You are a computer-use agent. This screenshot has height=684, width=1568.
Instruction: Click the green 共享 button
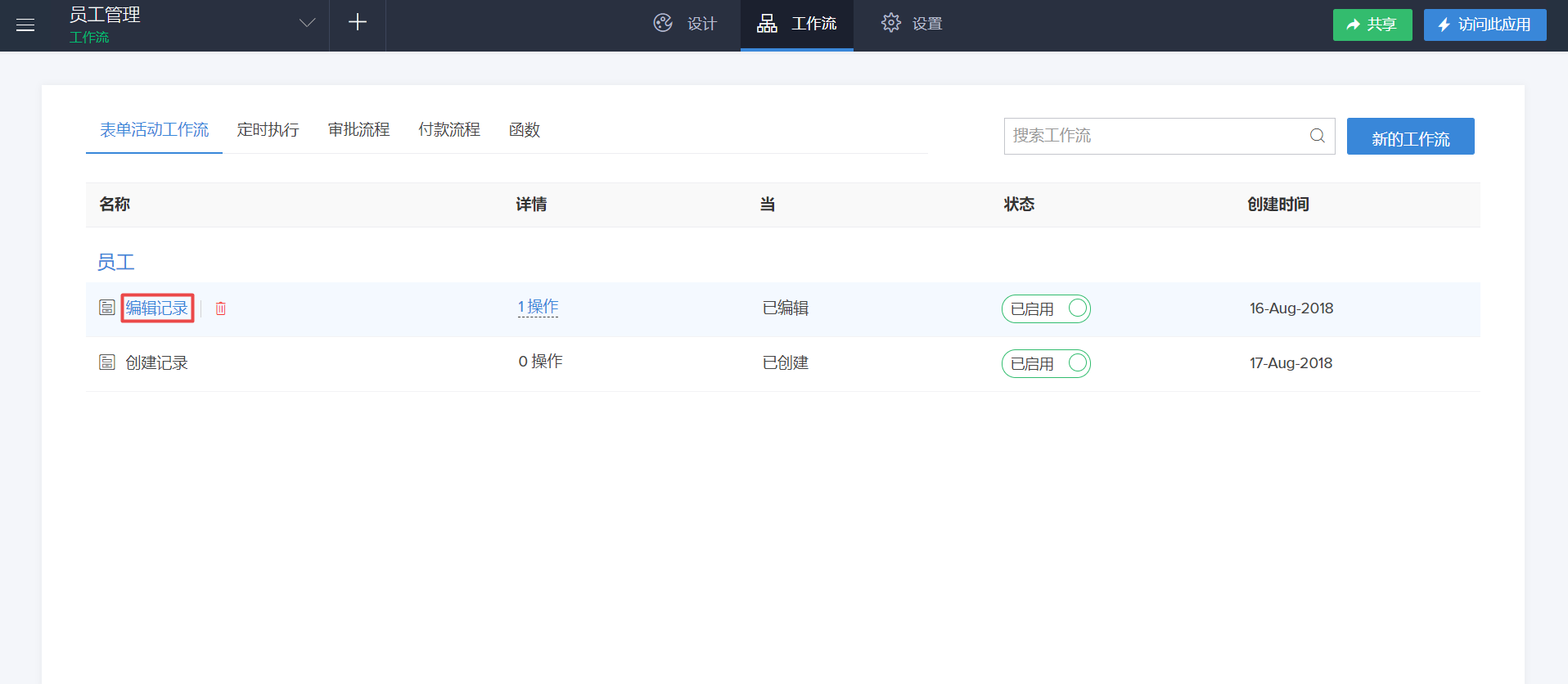pyautogui.click(x=1372, y=25)
